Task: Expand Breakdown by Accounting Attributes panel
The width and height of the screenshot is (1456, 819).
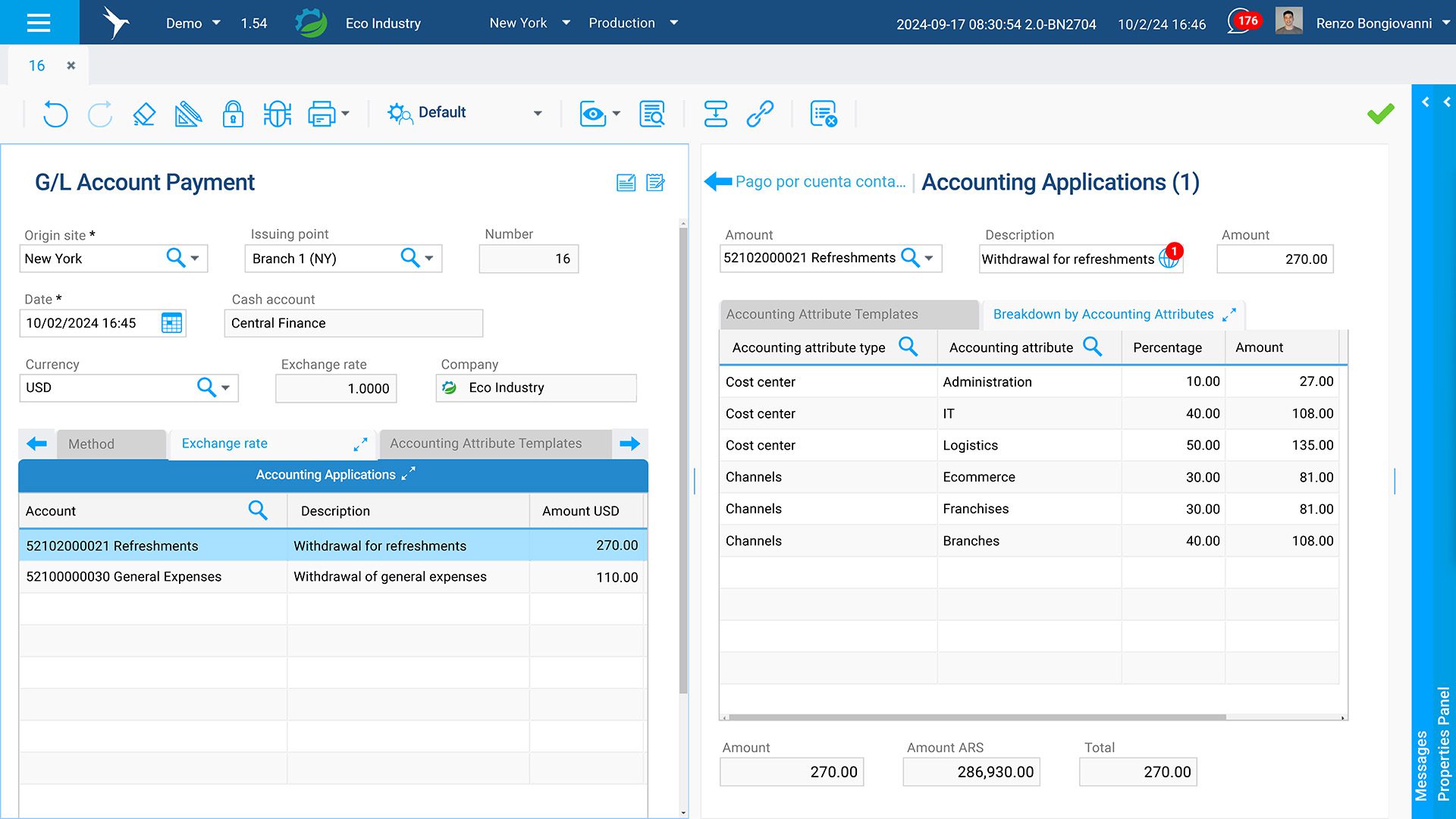Action: coord(1229,315)
